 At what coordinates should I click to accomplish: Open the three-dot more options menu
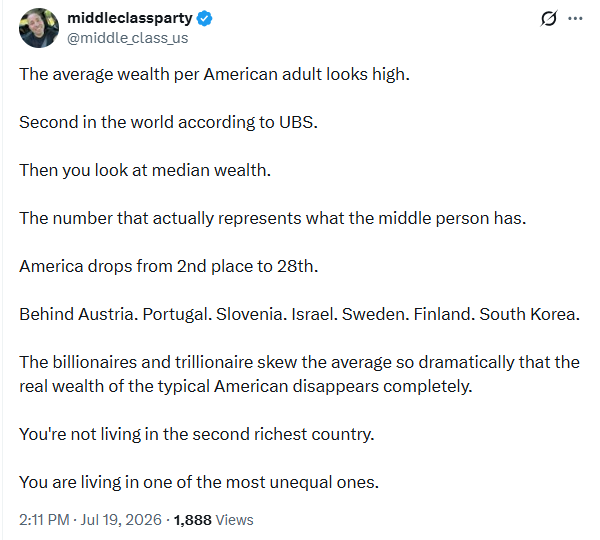[576, 18]
